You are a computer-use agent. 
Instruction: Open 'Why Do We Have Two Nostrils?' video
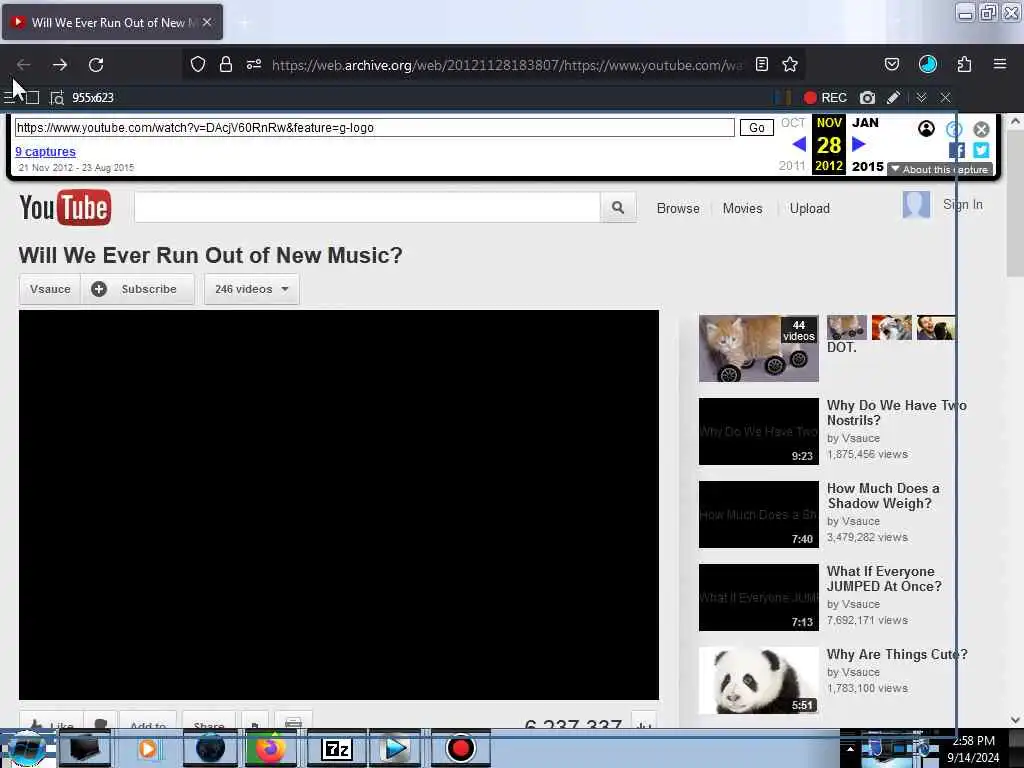[896, 413]
